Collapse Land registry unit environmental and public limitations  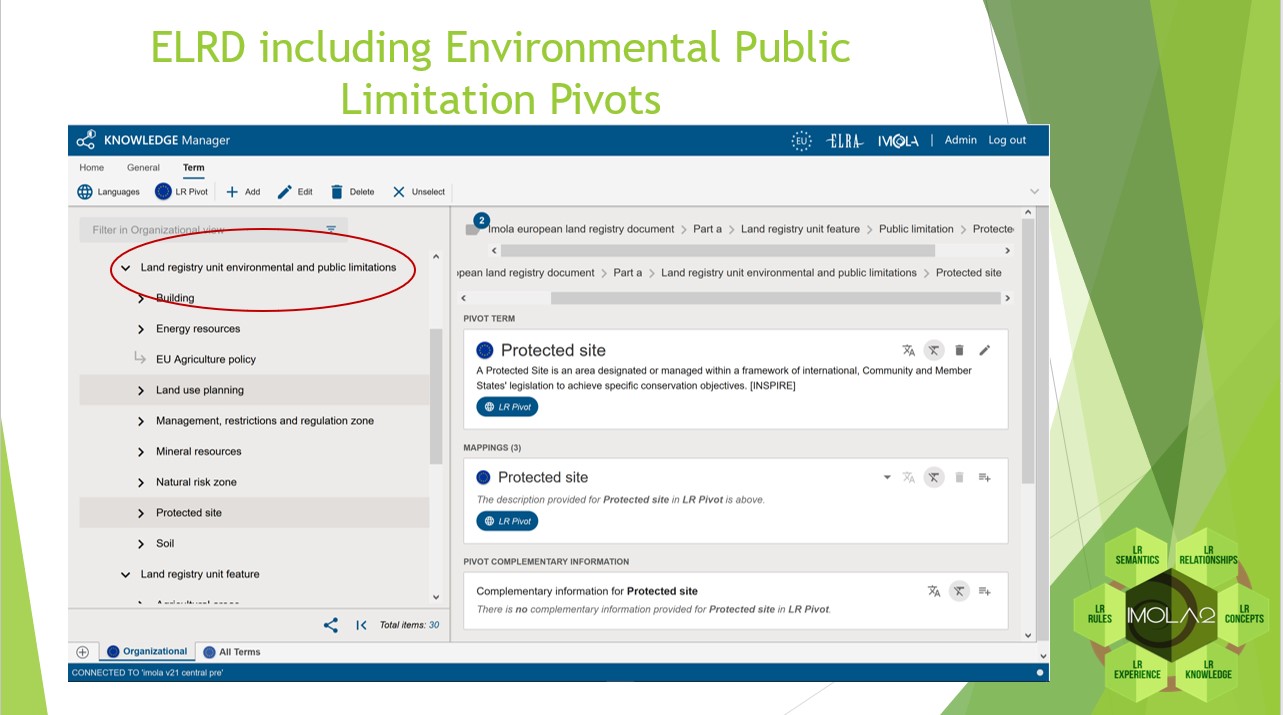125,268
